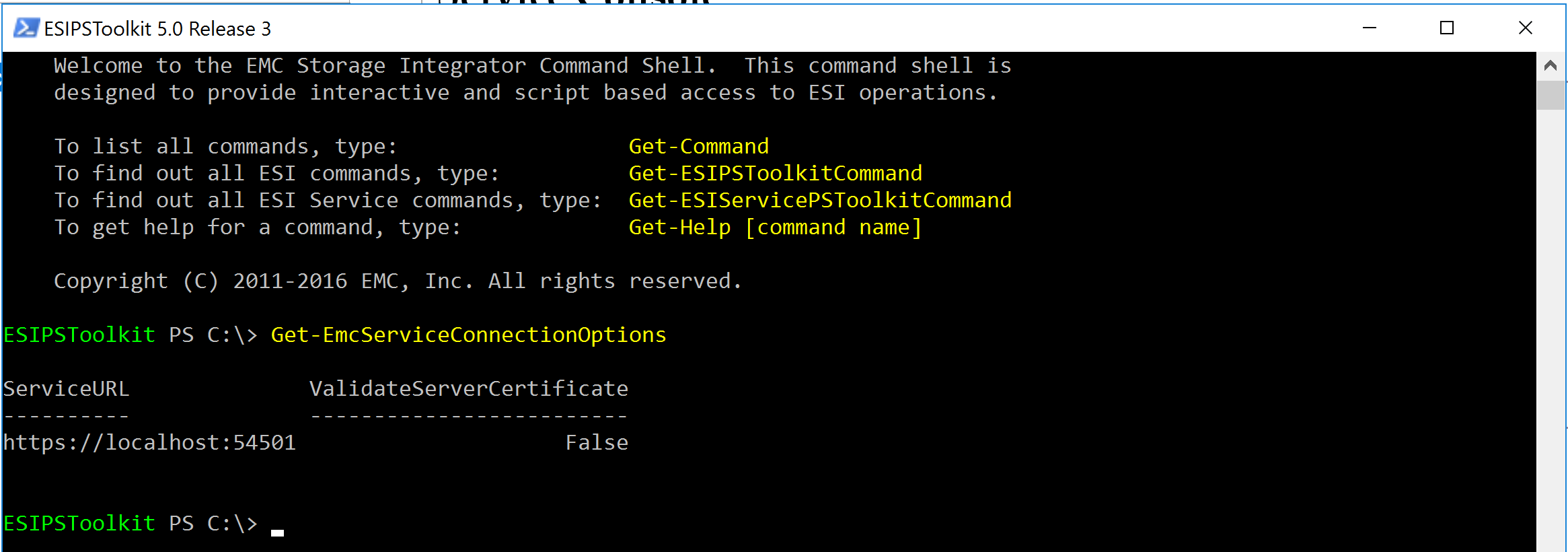Viewport: 1568px width, 552px height.
Task: Select the Get-ESIServicePSToolkitCommand text
Action: 819,200
